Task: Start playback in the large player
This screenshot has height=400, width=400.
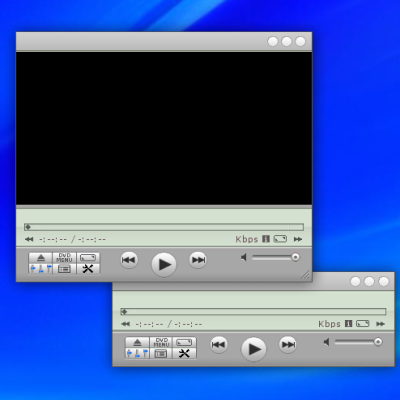Action: [164, 265]
